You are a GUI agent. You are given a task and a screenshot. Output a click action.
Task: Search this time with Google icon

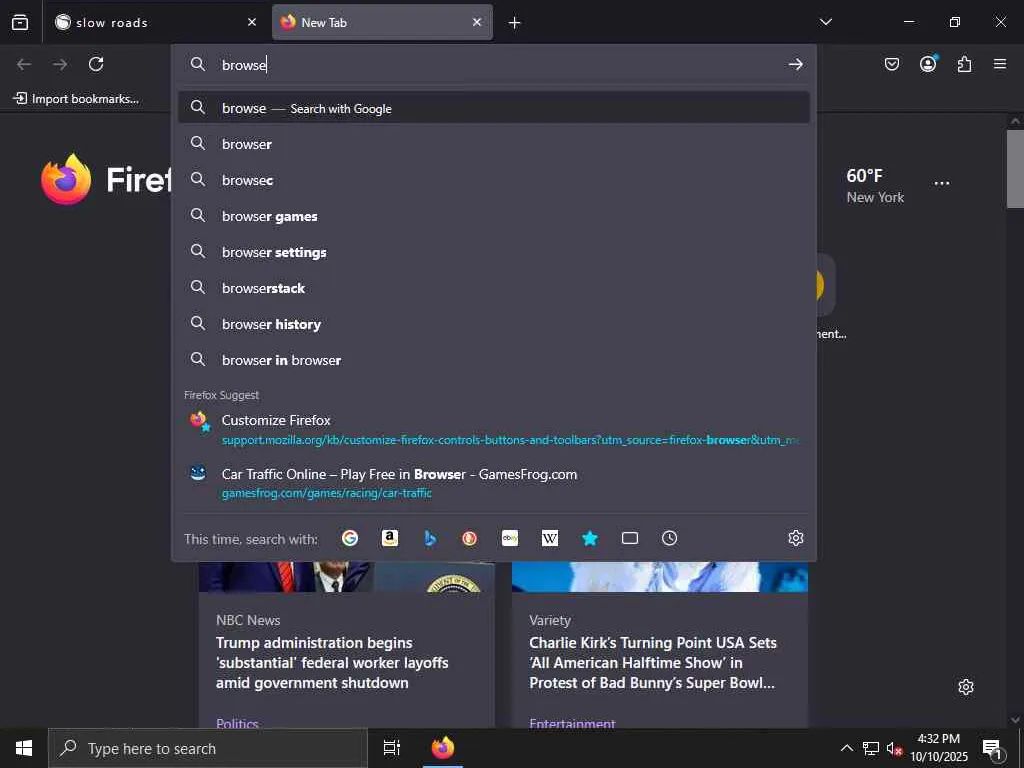coord(350,538)
